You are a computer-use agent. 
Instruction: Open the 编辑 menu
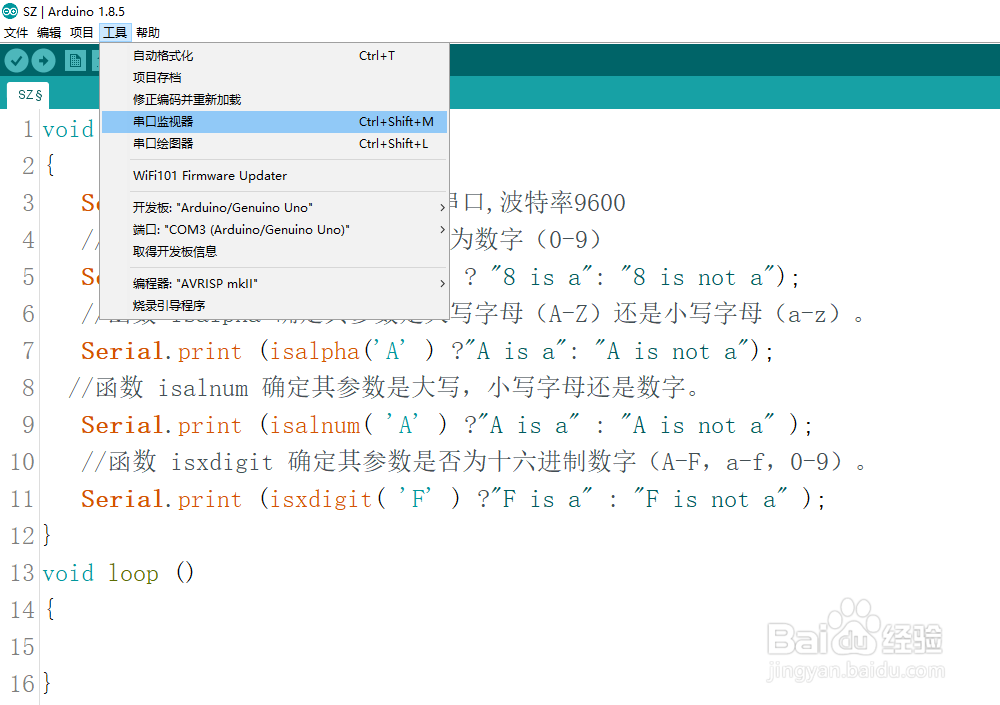(x=49, y=32)
